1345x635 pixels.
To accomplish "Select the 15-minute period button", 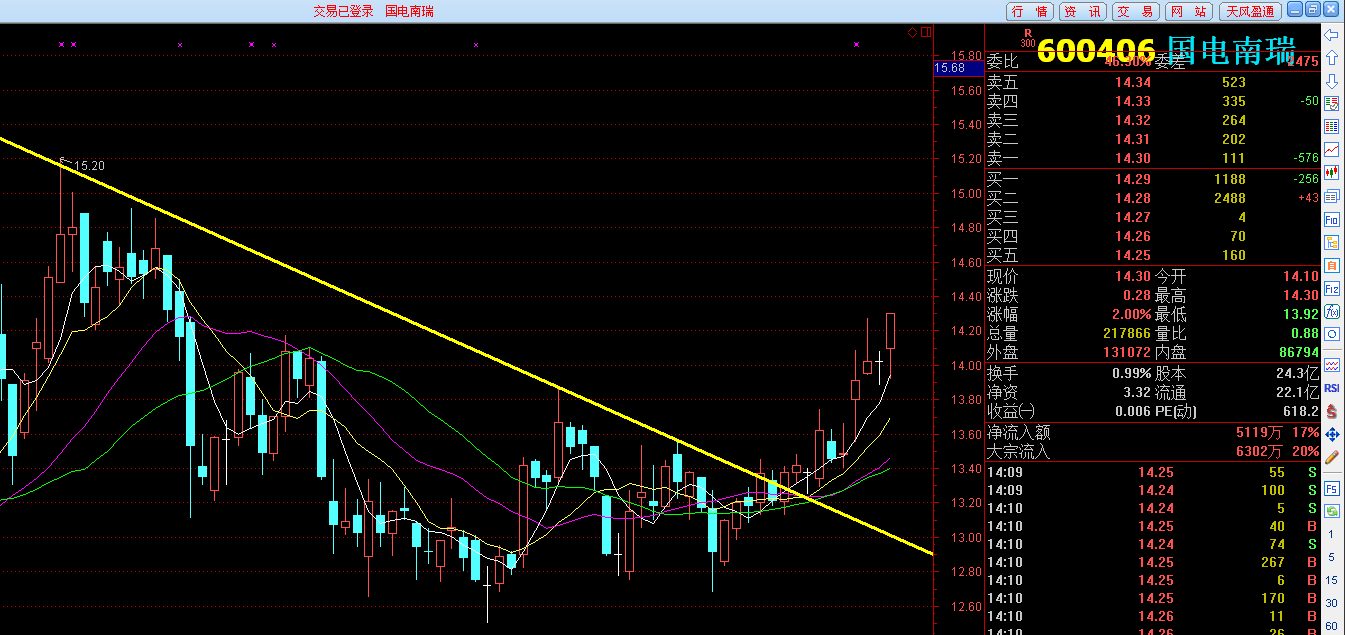I will [x=1331, y=581].
